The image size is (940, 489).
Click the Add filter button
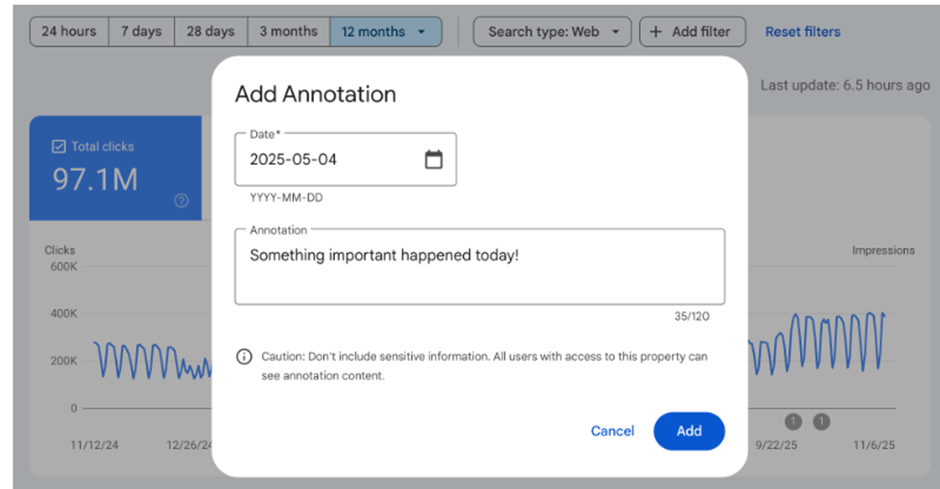coord(691,32)
